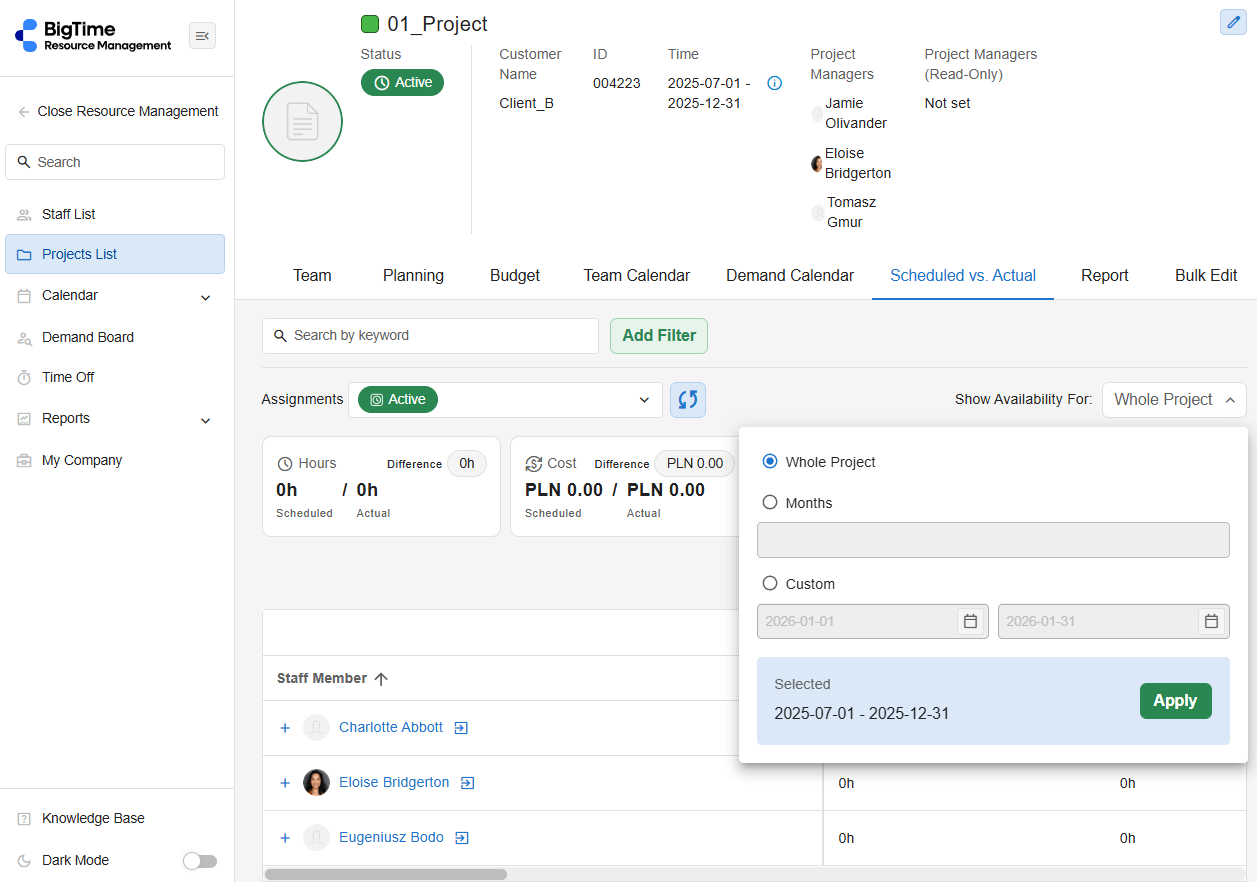Click the Search by keyword field
This screenshot has height=882, width=1257.
coord(430,336)
